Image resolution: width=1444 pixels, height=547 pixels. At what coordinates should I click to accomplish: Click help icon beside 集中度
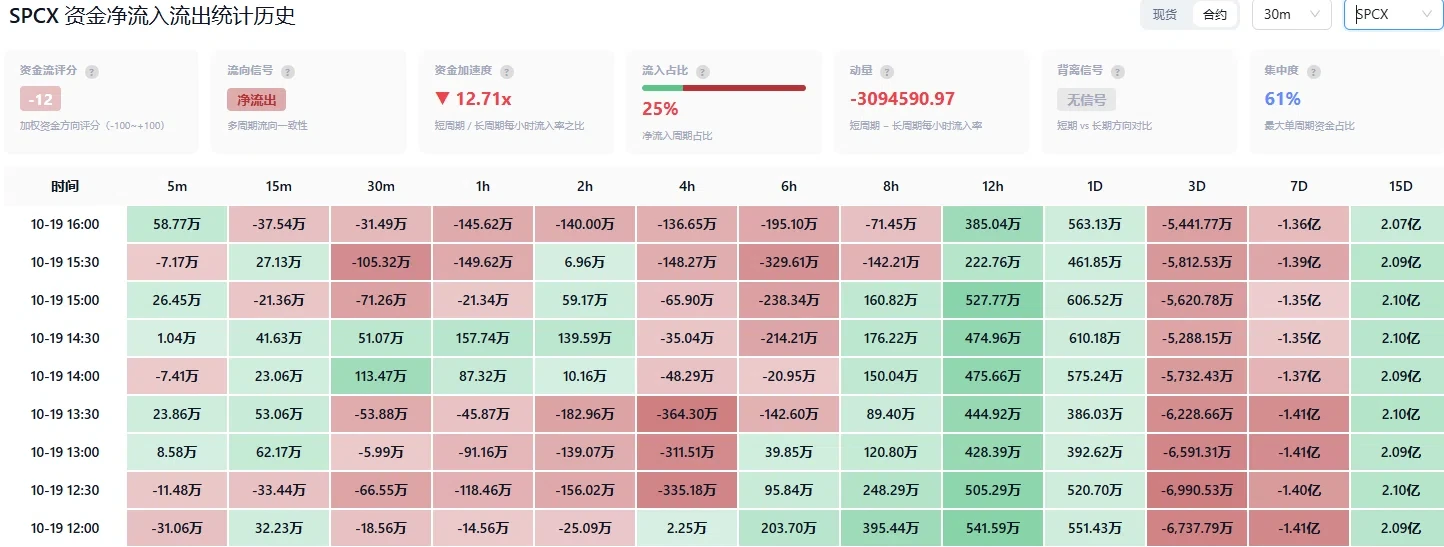(x=1314, y=72)
